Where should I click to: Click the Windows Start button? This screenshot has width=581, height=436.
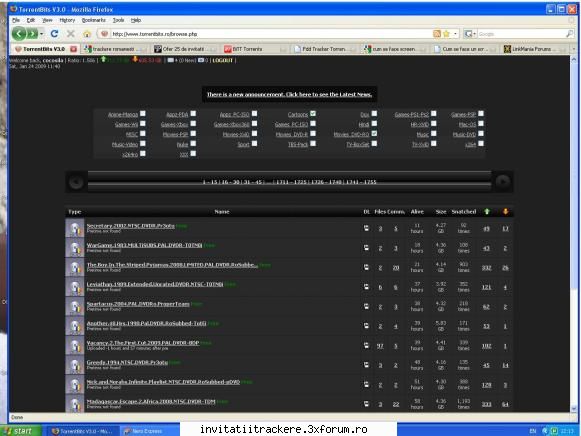click(x=21, y=431)
